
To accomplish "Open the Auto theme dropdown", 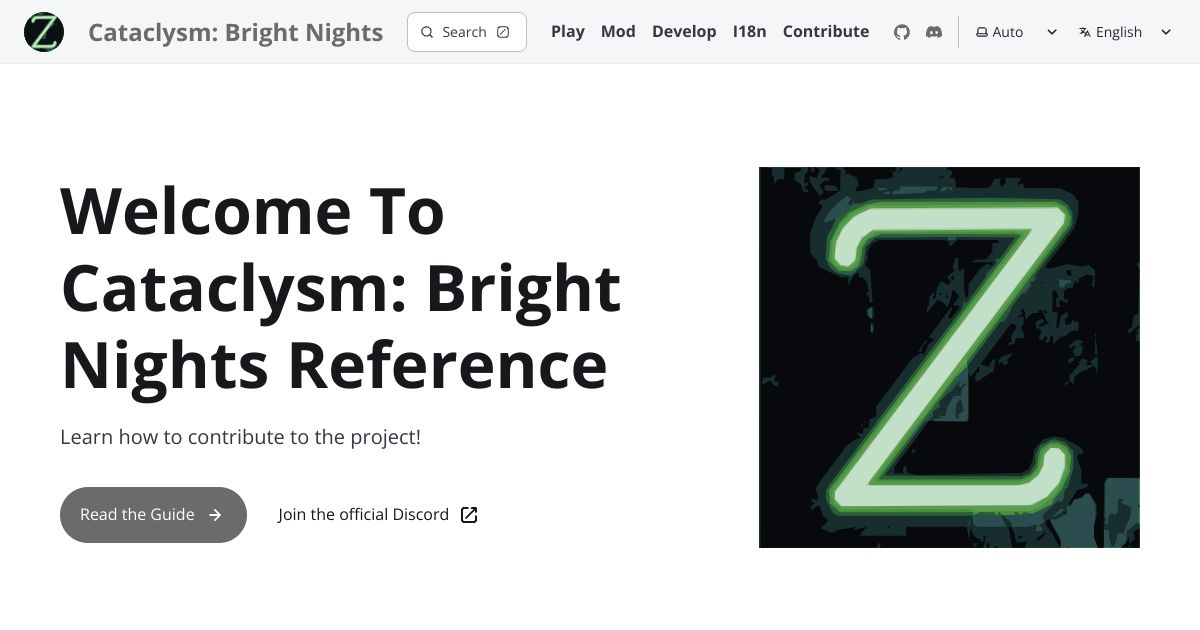I will (x=1016, y=32).
